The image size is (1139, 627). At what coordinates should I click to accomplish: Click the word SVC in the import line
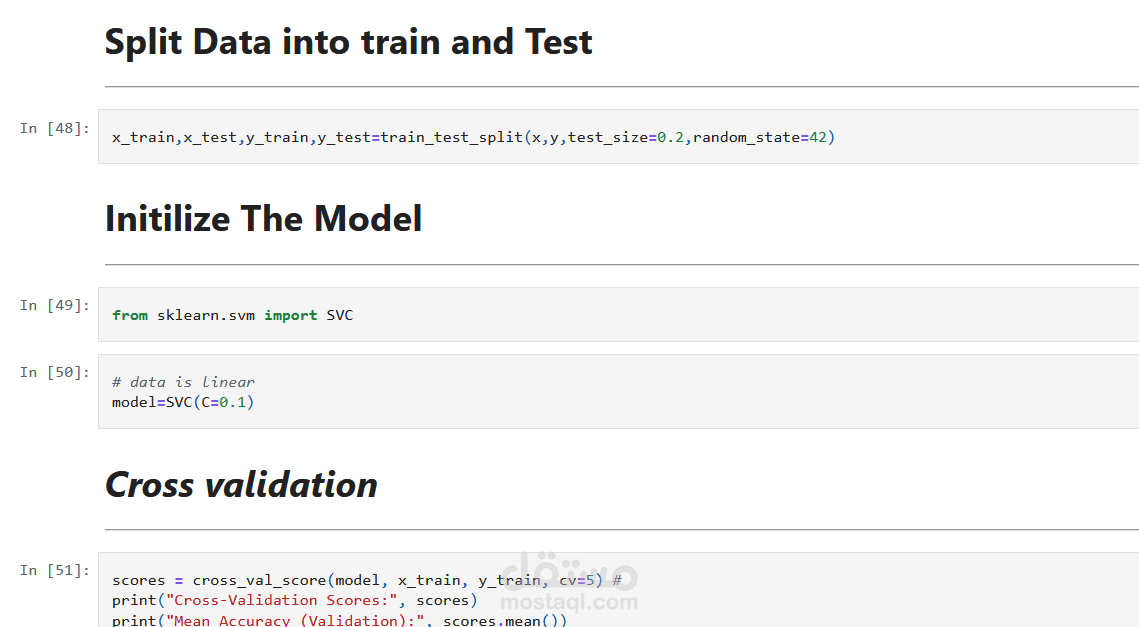[x=340, y=315]
